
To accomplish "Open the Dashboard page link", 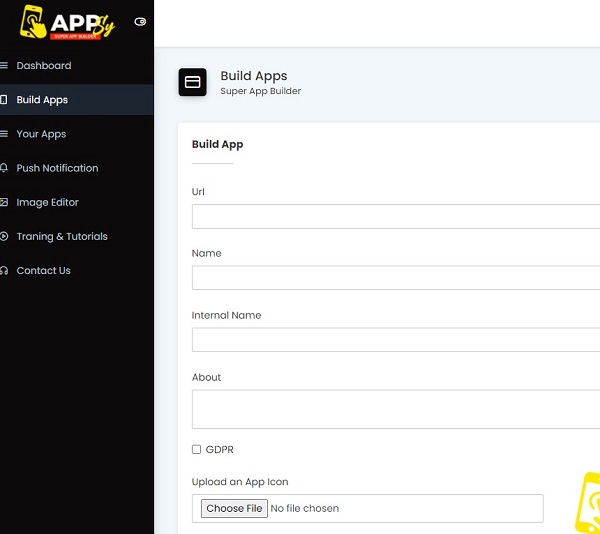I will coord(44,66).
